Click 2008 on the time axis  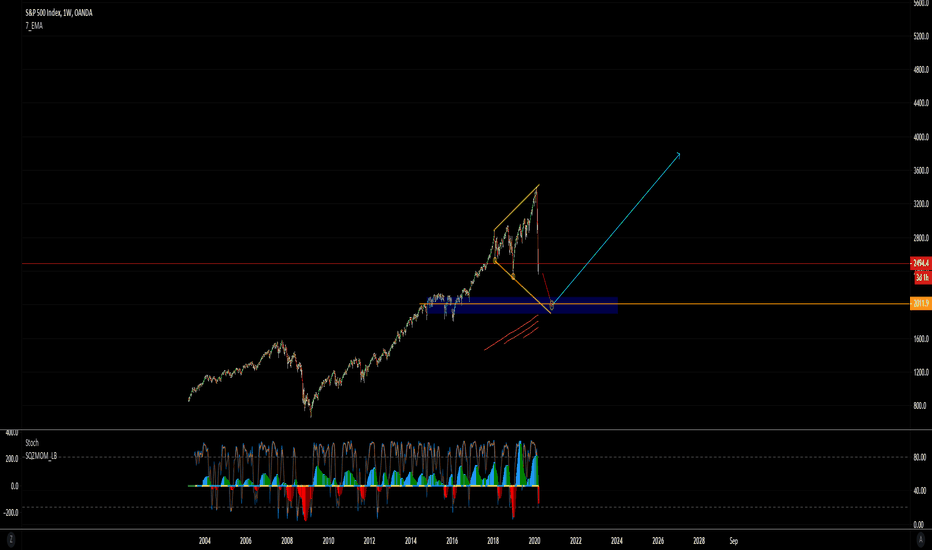pyautogui.click(x=286, y=540)
